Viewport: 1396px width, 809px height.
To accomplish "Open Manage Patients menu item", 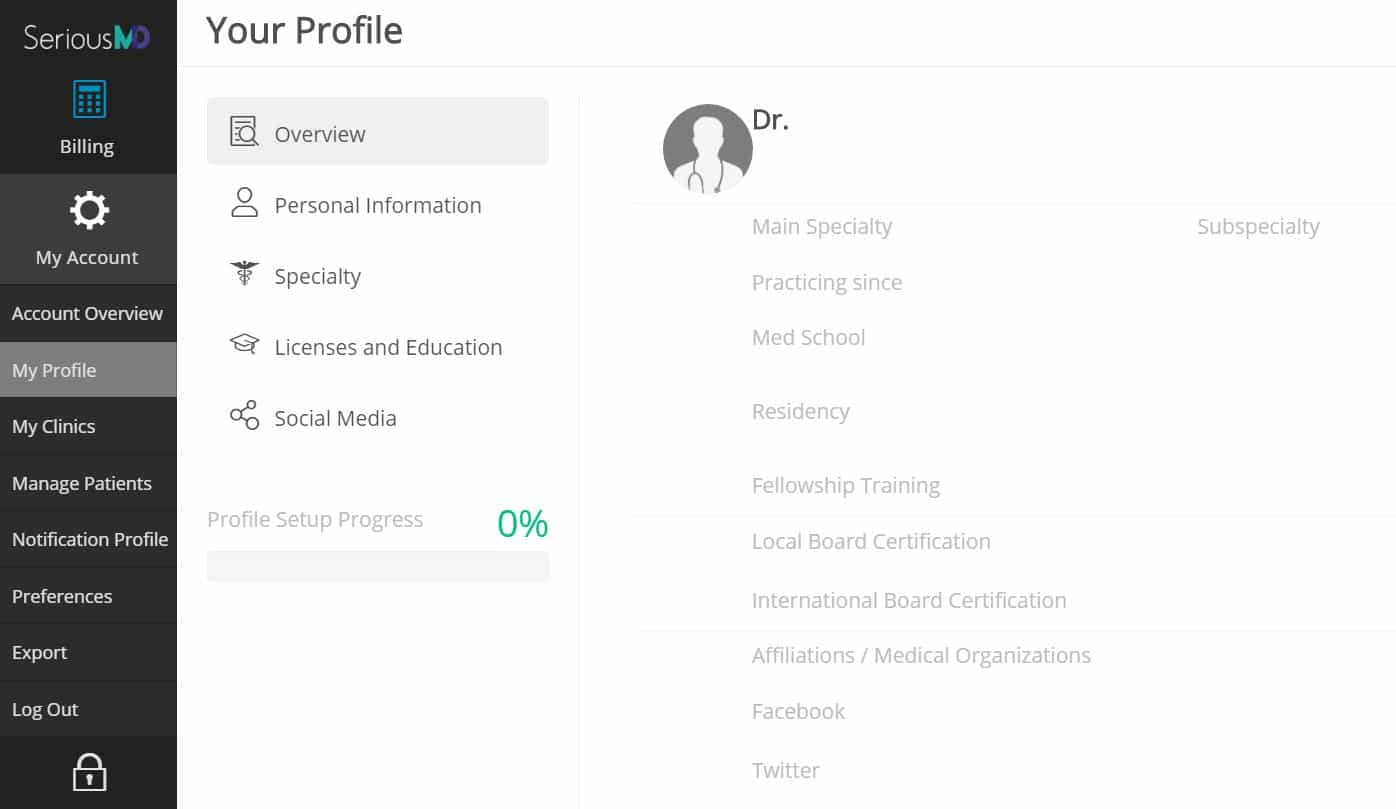I will coord(88,483).
